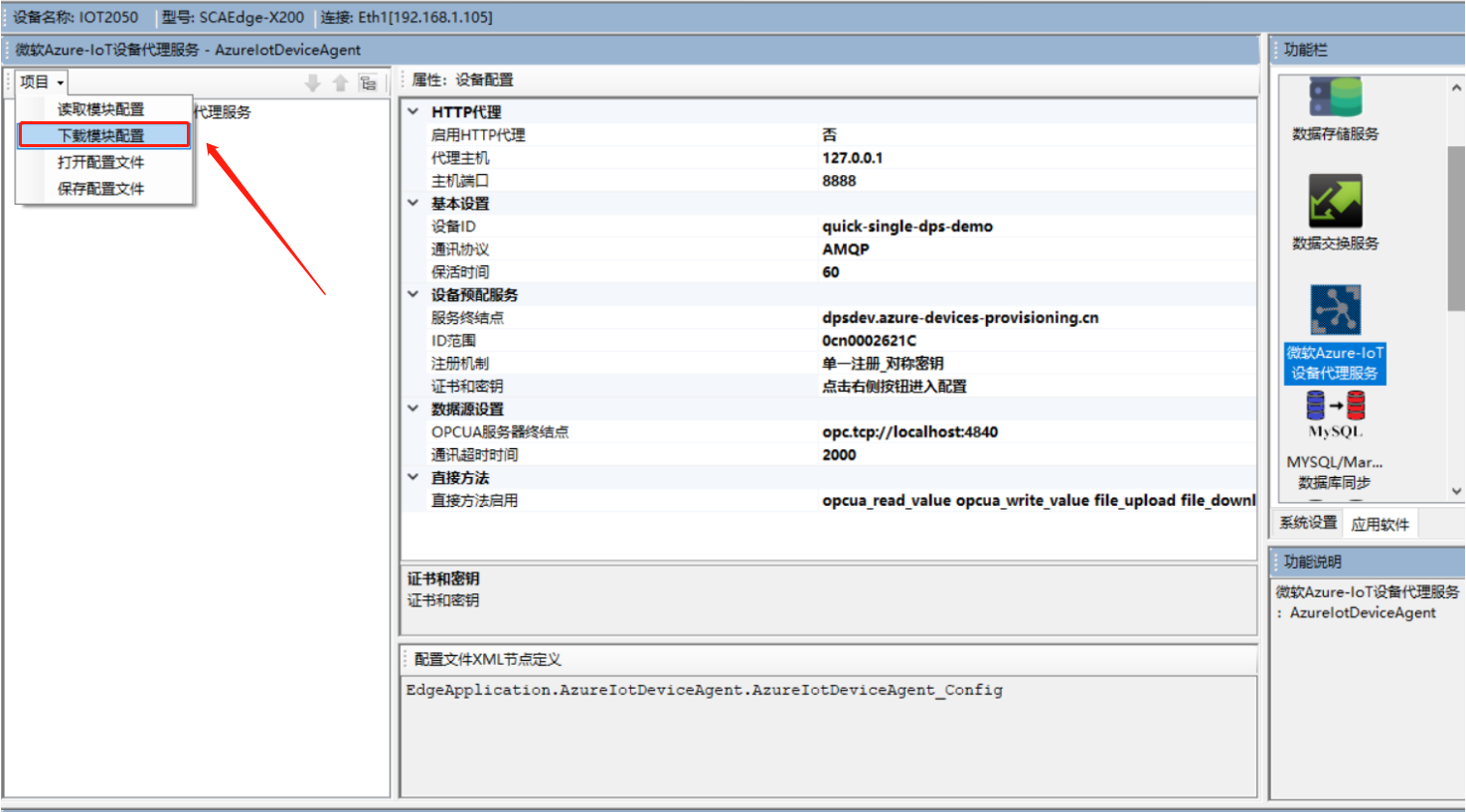The height and width of the screenshot is (812, 1466).
Task: Choose 打开配置文件 from menu
Action: [100, 162]
